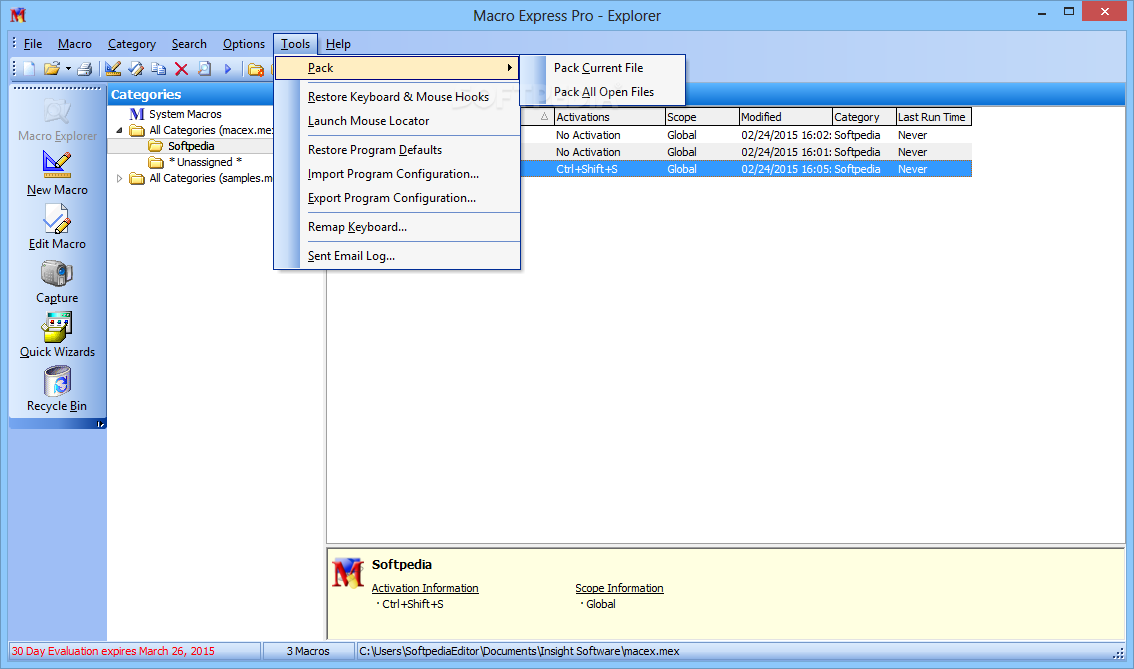Click the New Macro sidebar icon
This screenshot has height=669, width=1134.
pyautogui.click(x=57, y=164)
